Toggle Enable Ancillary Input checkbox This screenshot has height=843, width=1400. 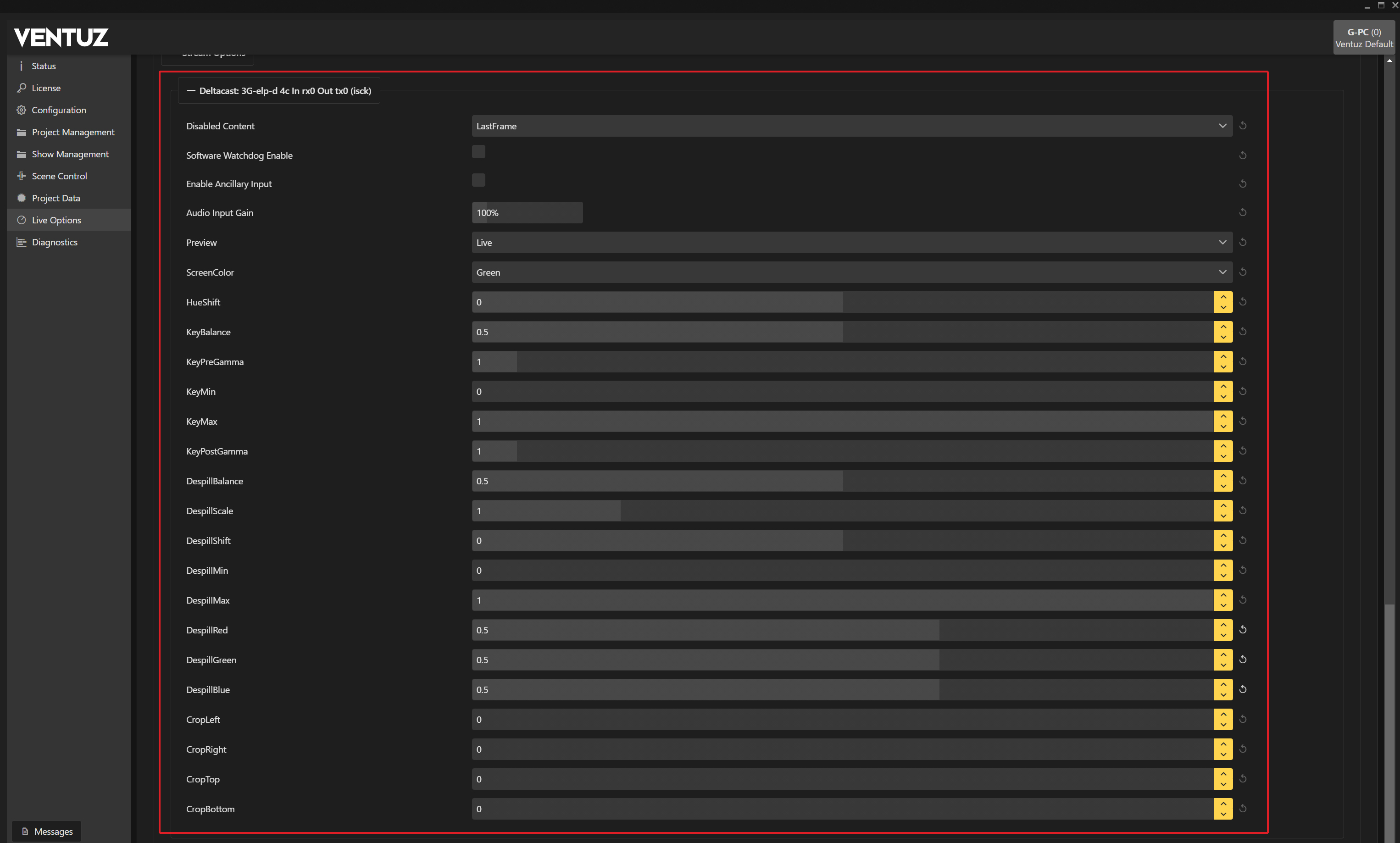click(478, 180)
